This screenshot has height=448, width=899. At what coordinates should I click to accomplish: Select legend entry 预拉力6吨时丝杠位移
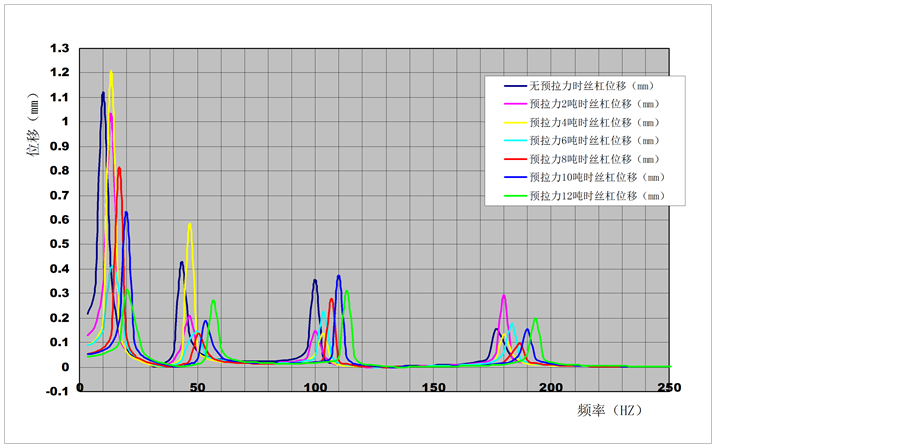click(594, 141)
